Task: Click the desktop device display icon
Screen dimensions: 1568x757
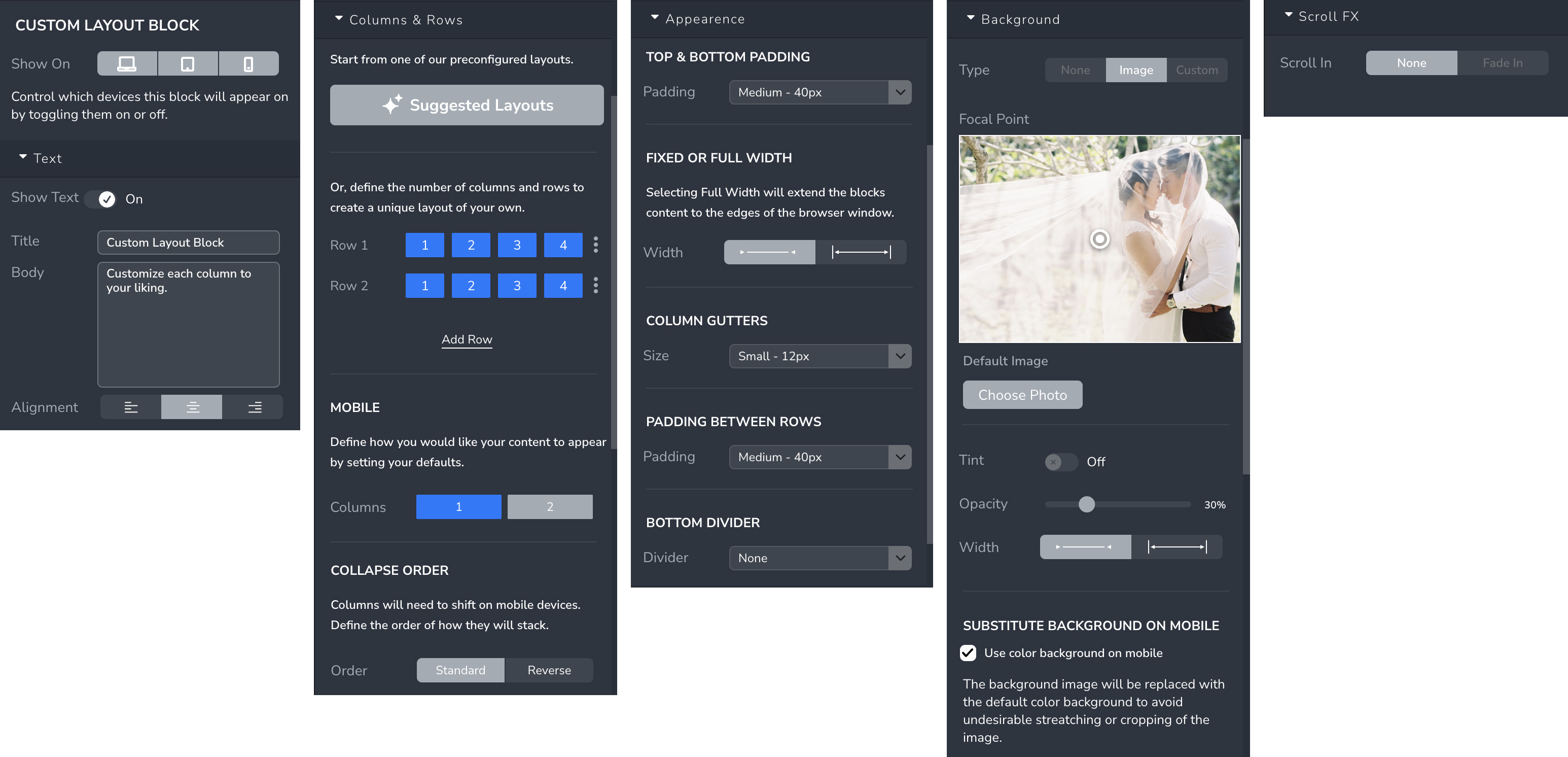Action: [x=127, y=62]
